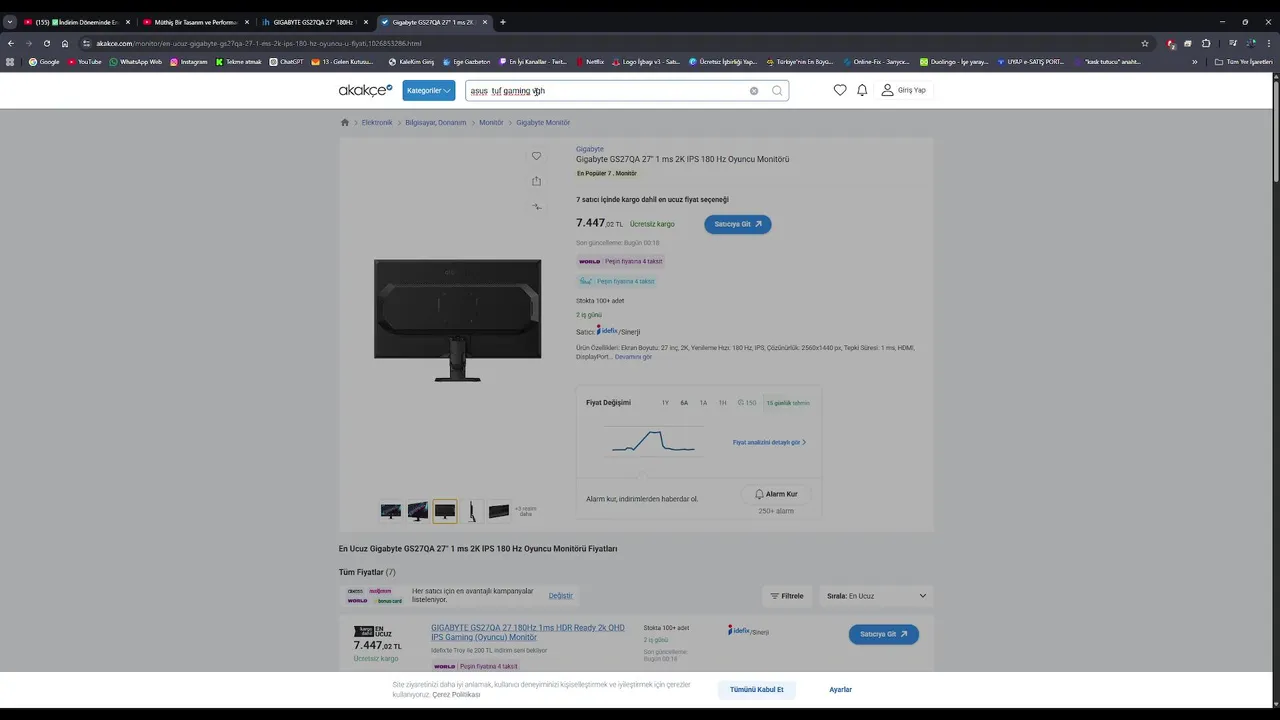Select the 1H price history range
This screenshot has height=720, width=1280.
[x=722, y=403]
